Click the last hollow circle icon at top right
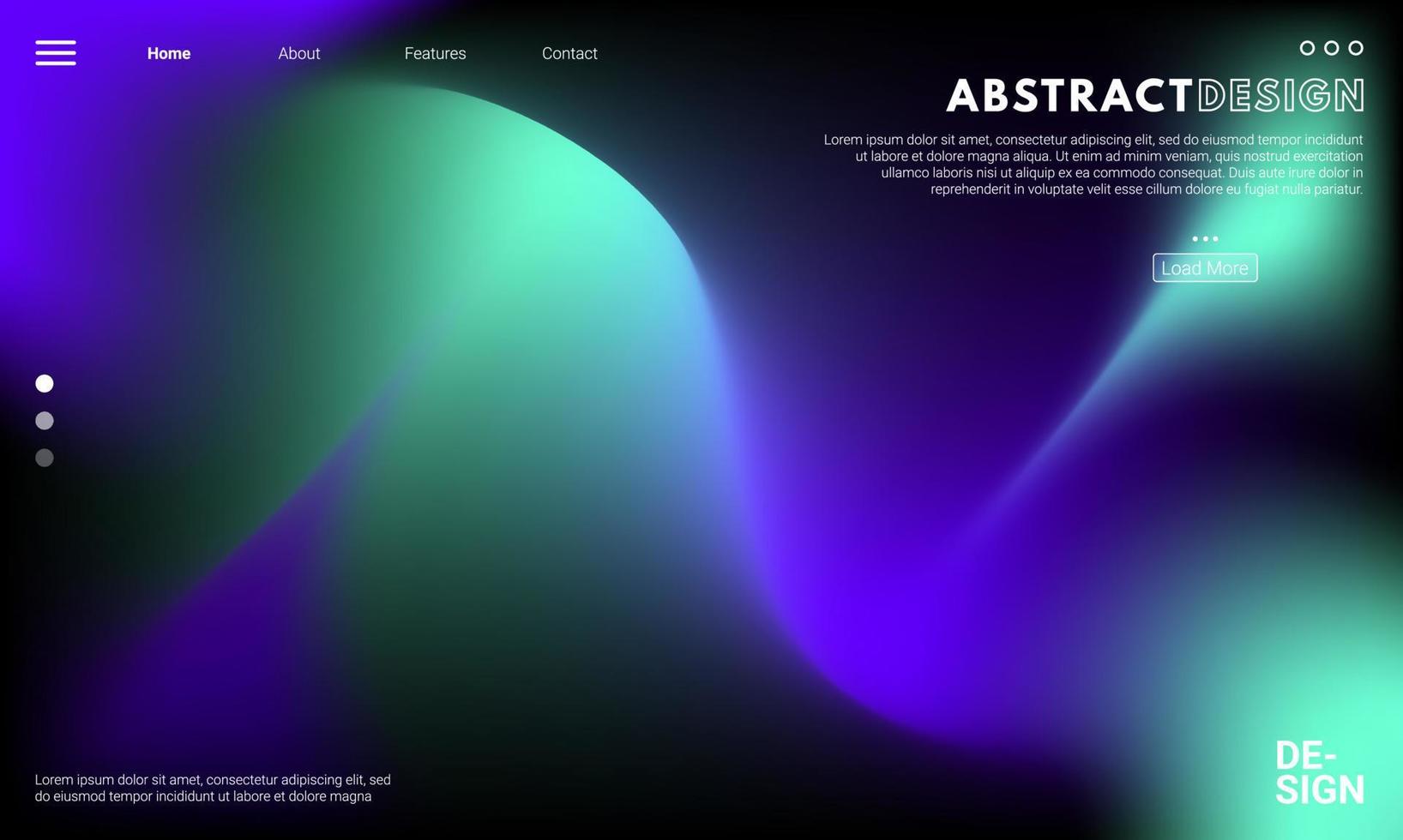 1356,48
